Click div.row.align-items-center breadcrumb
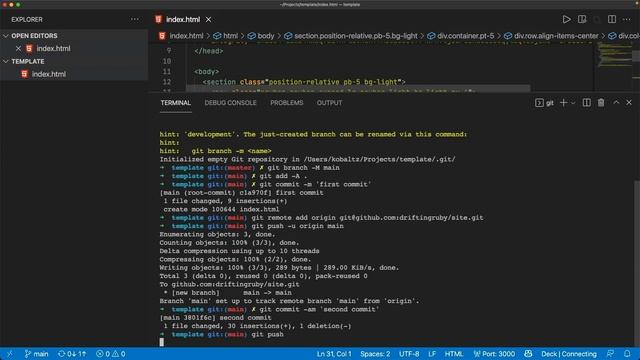 click(556, 36)
